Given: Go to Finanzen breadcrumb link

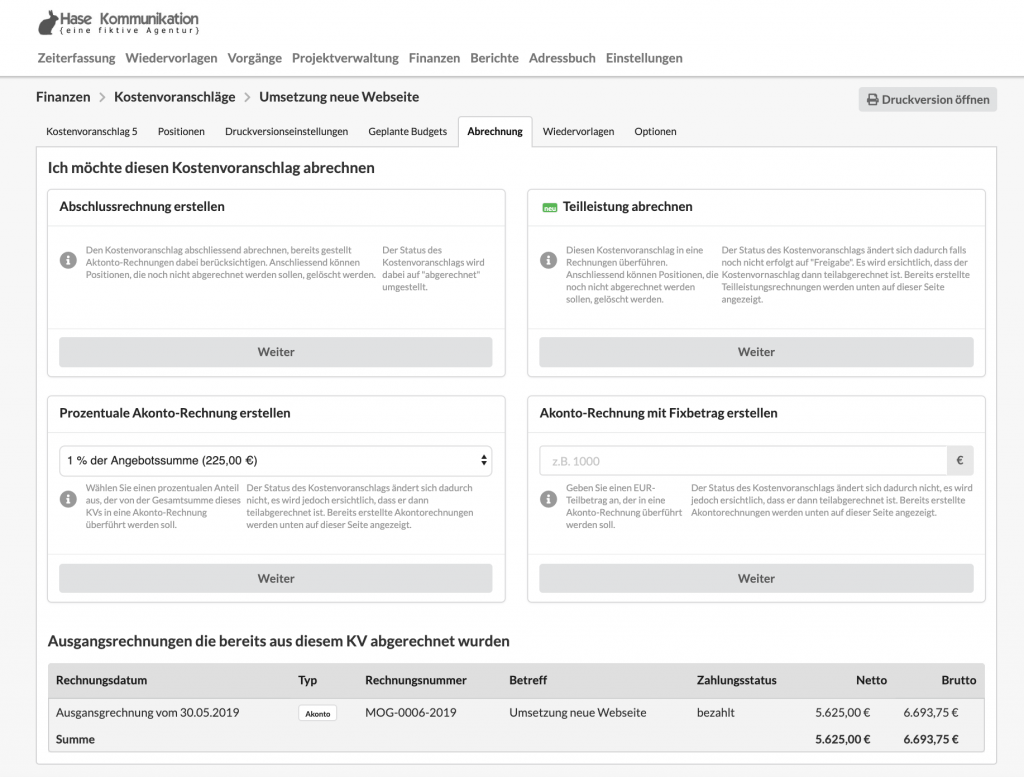Looking at the screenshot, I should tap(63, 97).
